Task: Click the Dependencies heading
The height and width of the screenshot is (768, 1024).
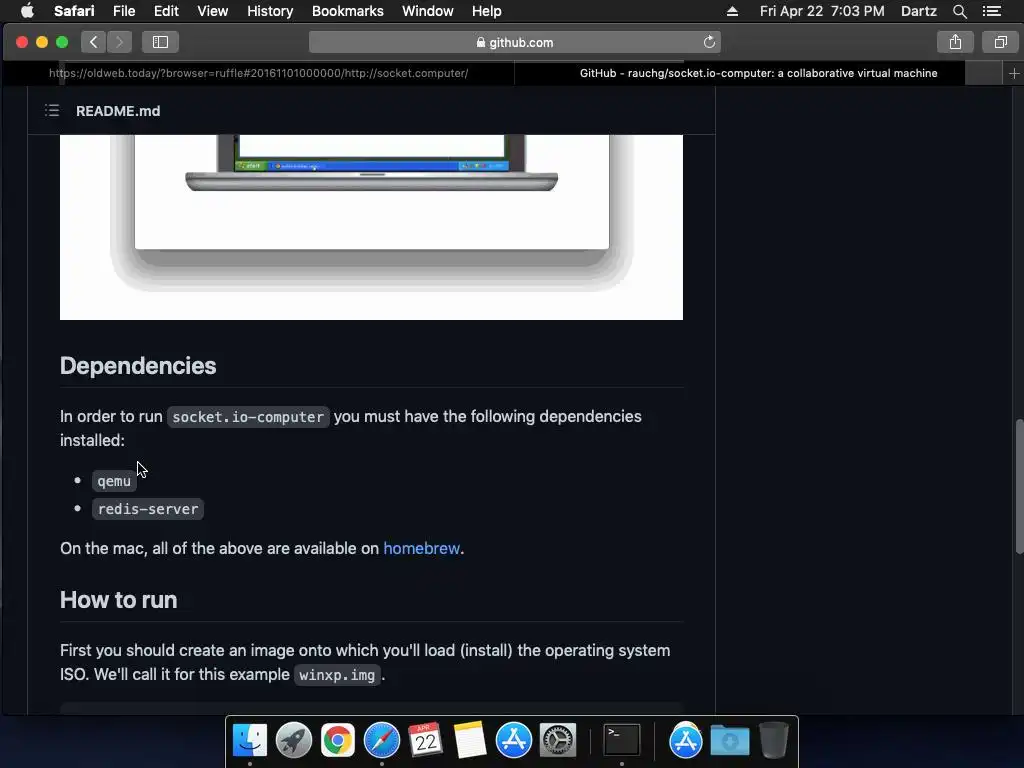Action: click(x=138, y=366)
